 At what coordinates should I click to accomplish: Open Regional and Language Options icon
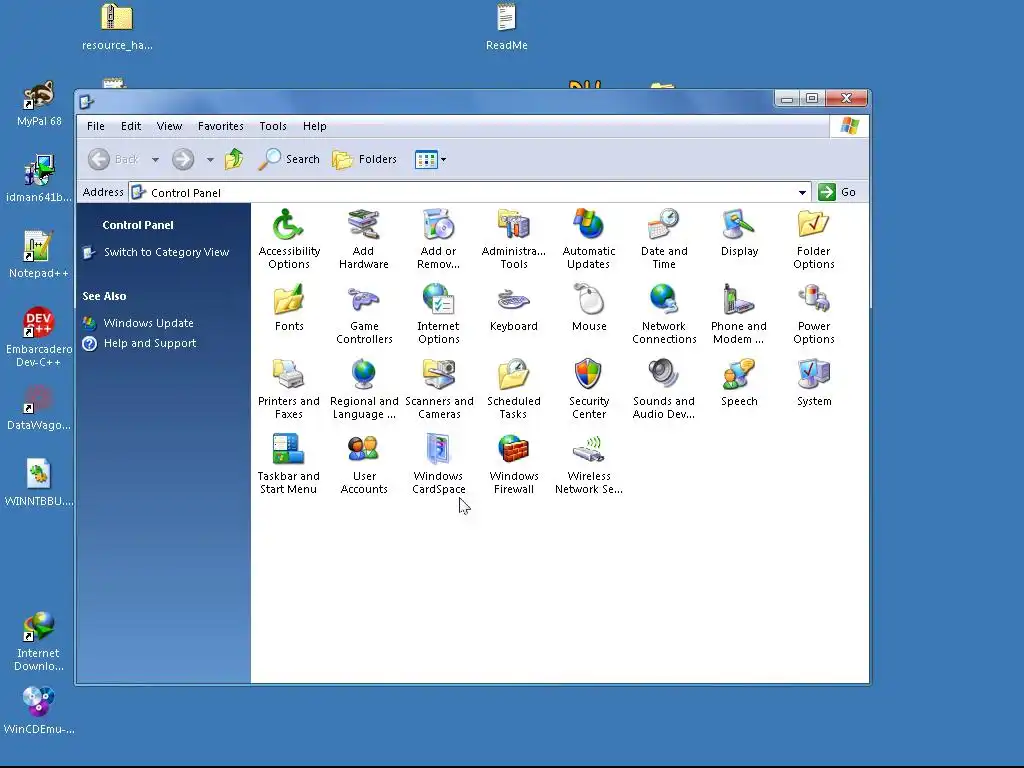click(x=364, y=389)
